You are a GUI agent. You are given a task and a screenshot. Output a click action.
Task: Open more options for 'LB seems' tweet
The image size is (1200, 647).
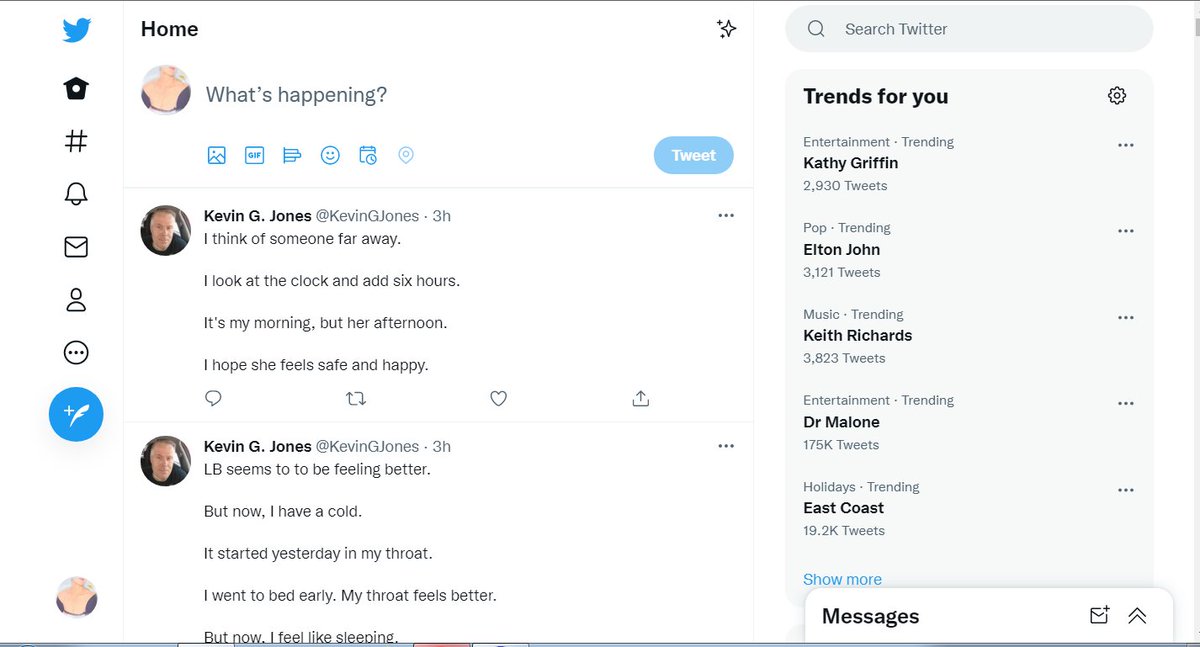click(x=726, y=446)
